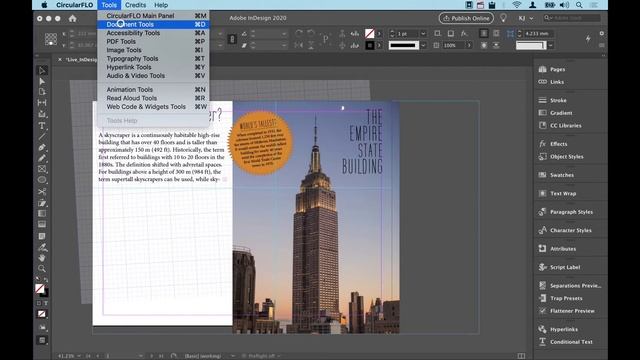Choose Document Tools menu item
The image size is (640, 360).
pyautogui.click(x=153, y=24)
